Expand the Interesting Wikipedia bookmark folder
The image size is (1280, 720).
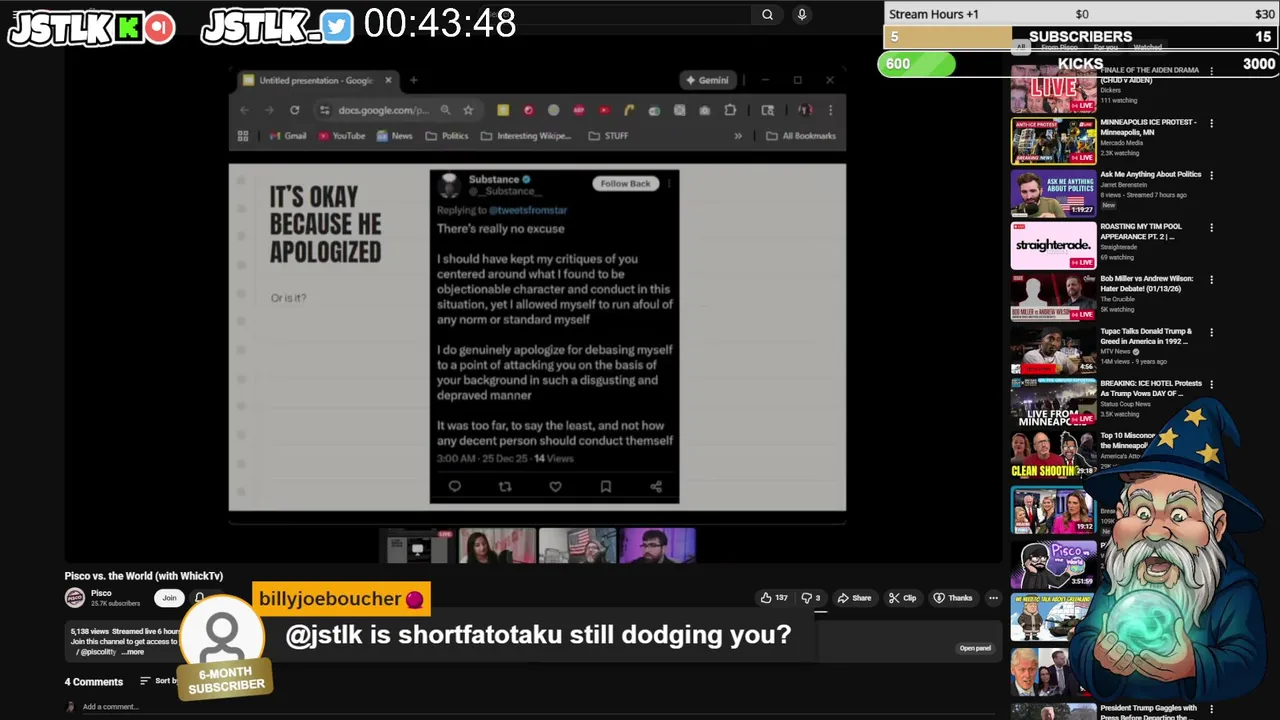tap(526, 136)
